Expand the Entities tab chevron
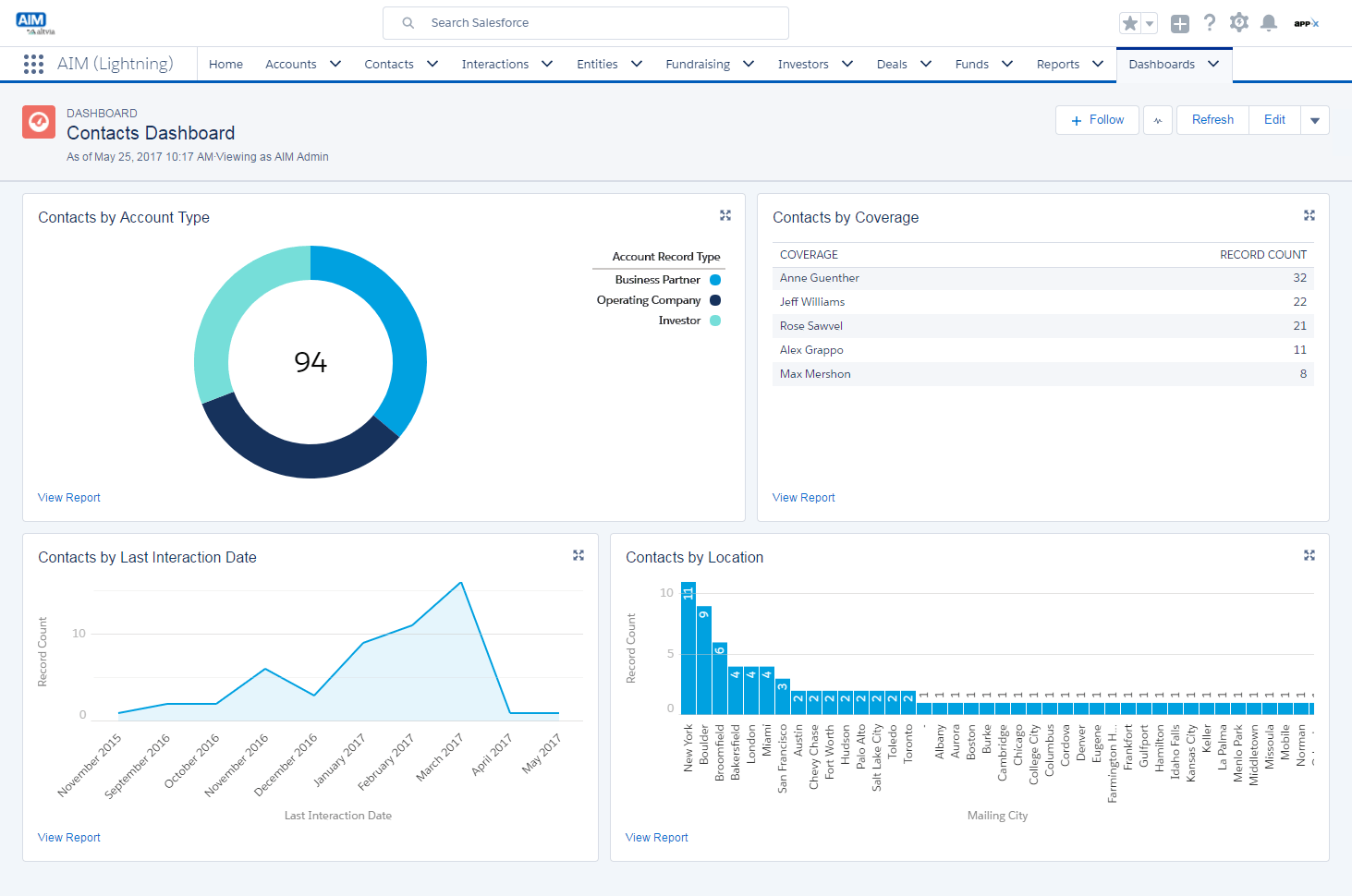1352x896 pixels. (x=637, y=64)
